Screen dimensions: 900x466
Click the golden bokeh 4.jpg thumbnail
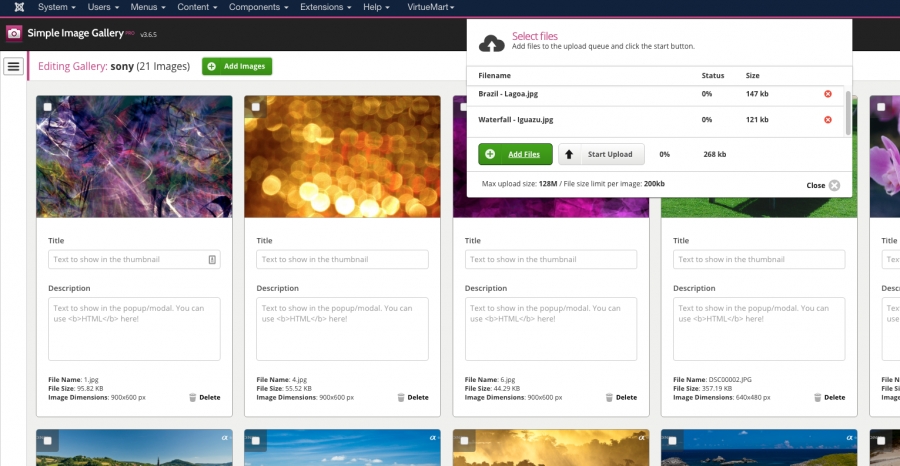click(343, 157)
